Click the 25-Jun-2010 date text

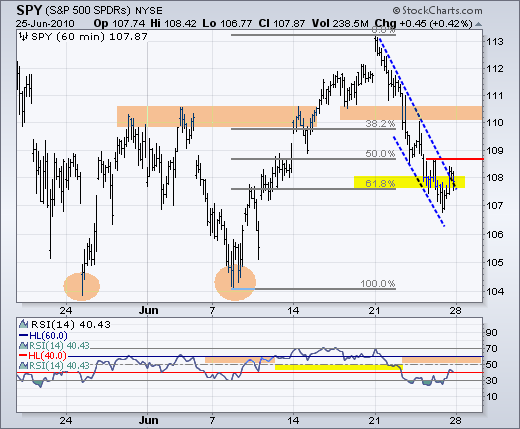(x=45, y=24)
